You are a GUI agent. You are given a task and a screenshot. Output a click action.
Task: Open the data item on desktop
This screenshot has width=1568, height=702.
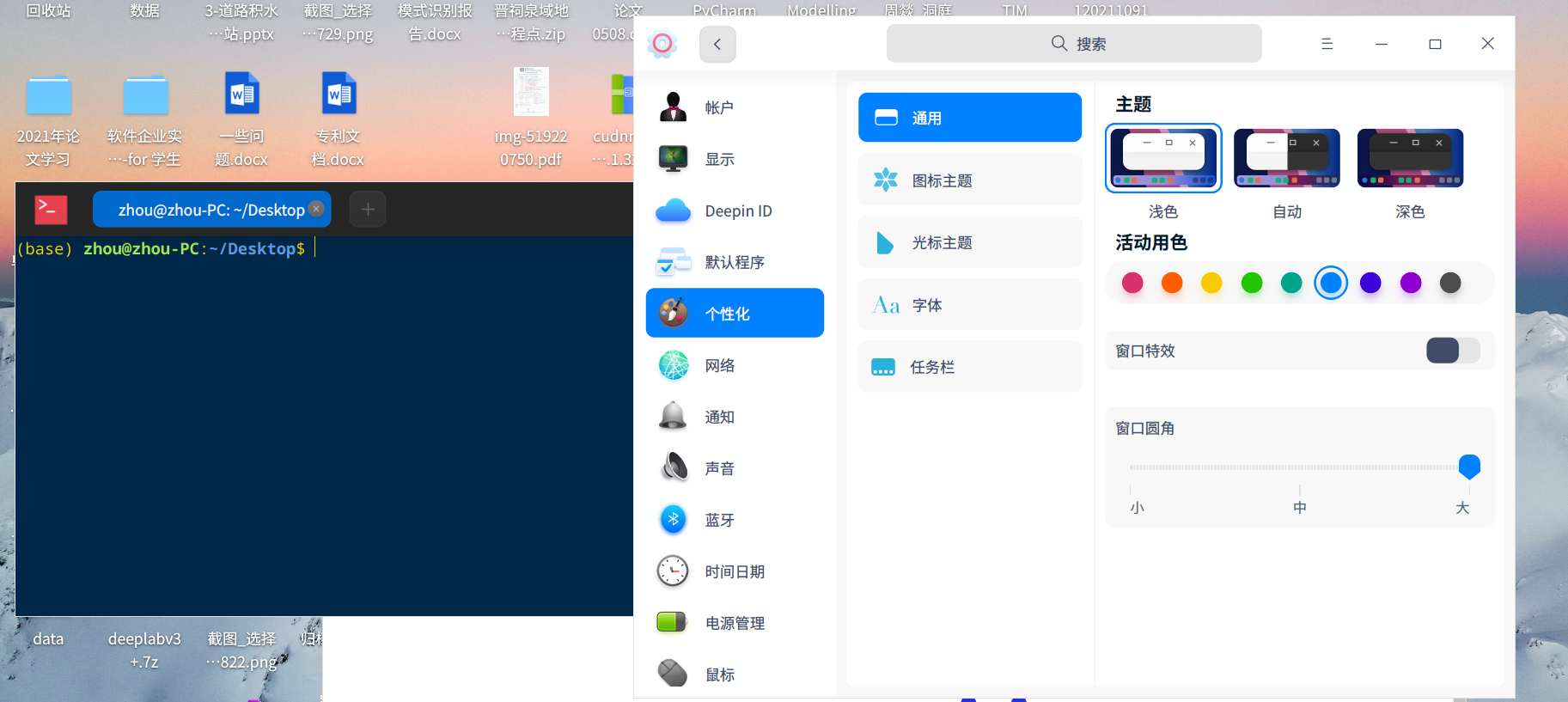48,638
